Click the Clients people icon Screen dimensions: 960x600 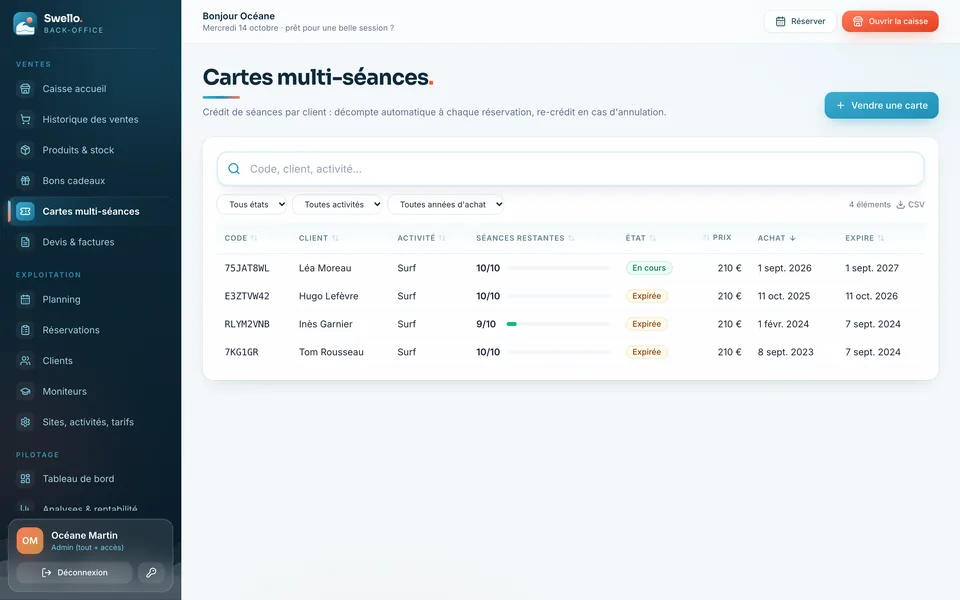[x=25, y=361]
